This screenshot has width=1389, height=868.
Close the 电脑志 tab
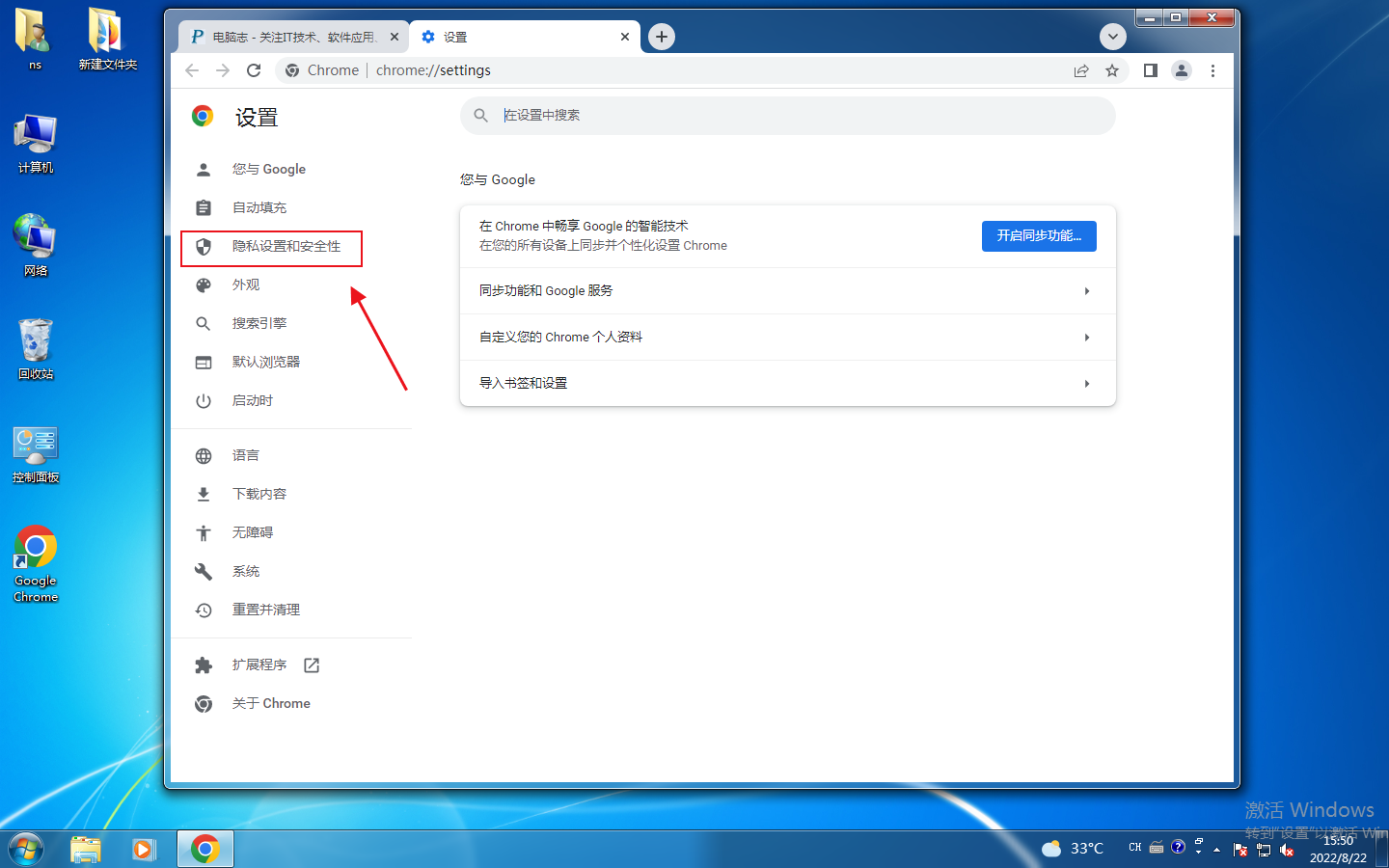tap(395, 37)
